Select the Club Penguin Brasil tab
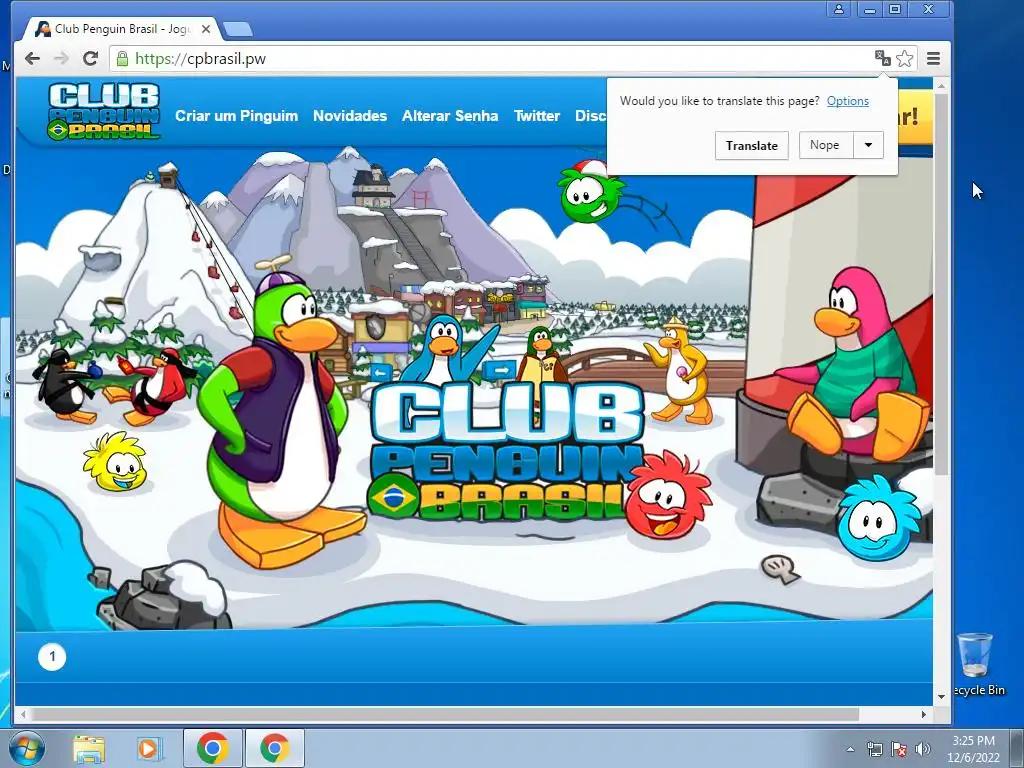Image resolution: width=1024 pixels, height=768 pixels. [122, 29]
